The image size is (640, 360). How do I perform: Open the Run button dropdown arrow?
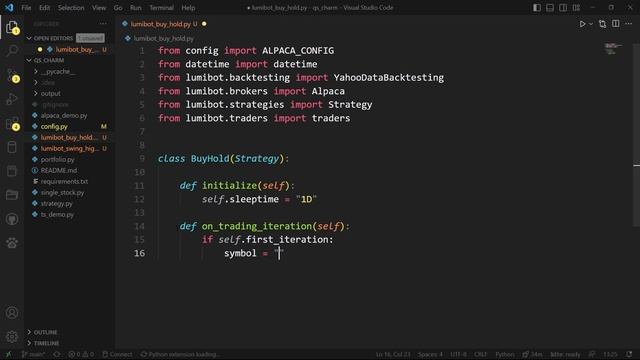[x=591, y=24]
